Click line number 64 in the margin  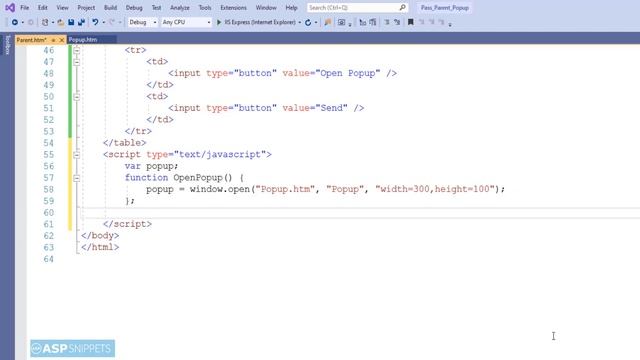tap(49, 259)
